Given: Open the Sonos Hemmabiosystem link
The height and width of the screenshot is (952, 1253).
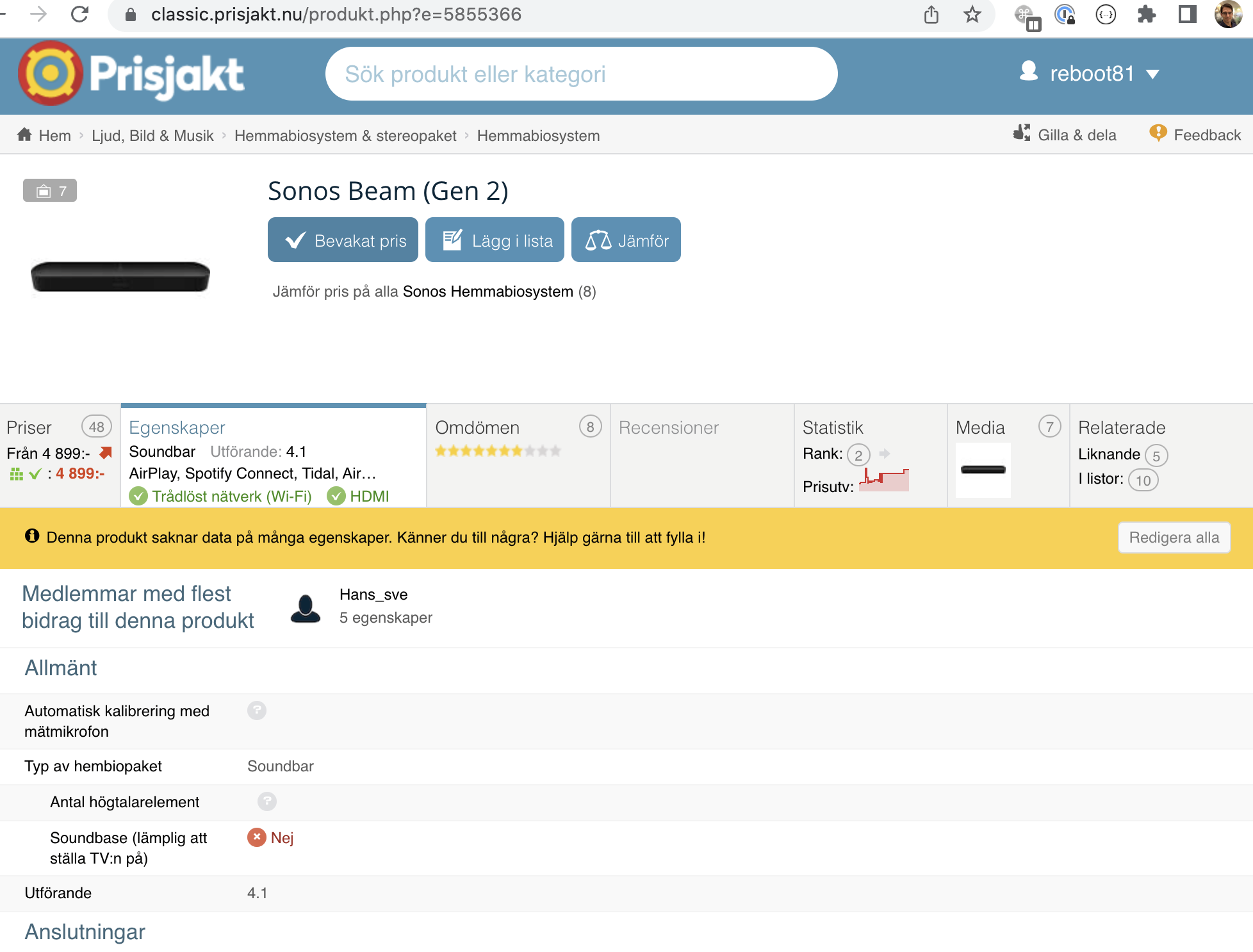Looking at the screenshot, I should click(x=488, y=292).
